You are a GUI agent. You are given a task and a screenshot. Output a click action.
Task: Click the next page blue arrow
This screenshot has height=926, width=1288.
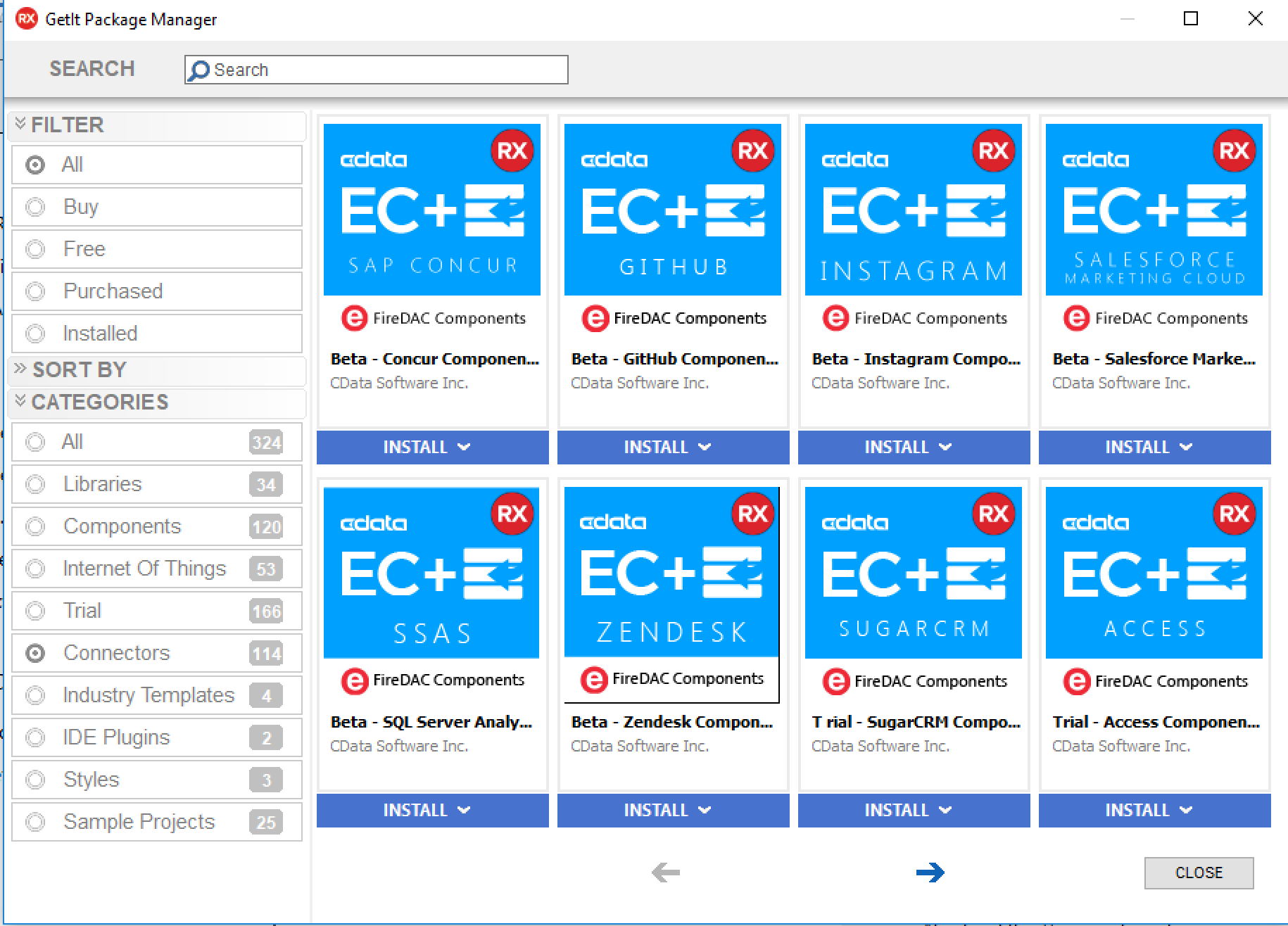[930, 873]
